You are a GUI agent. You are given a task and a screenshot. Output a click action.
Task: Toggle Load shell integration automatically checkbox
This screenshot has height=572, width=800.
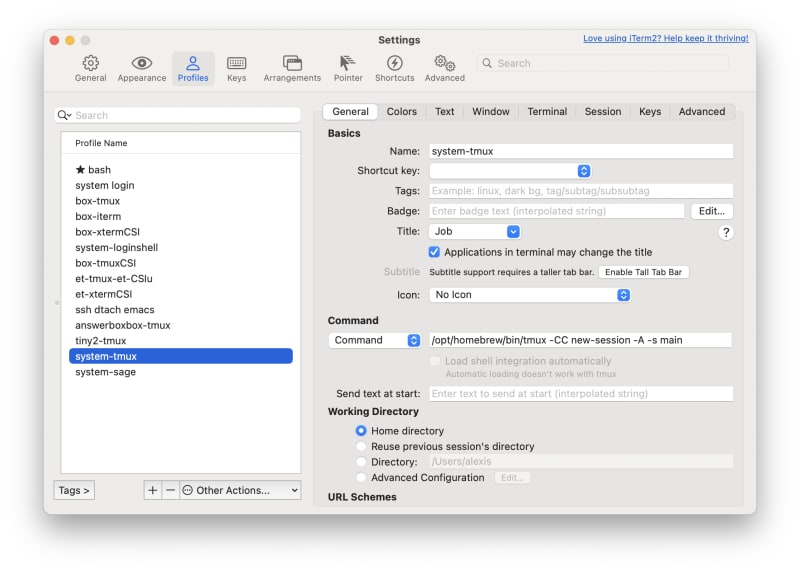point(435,361)
